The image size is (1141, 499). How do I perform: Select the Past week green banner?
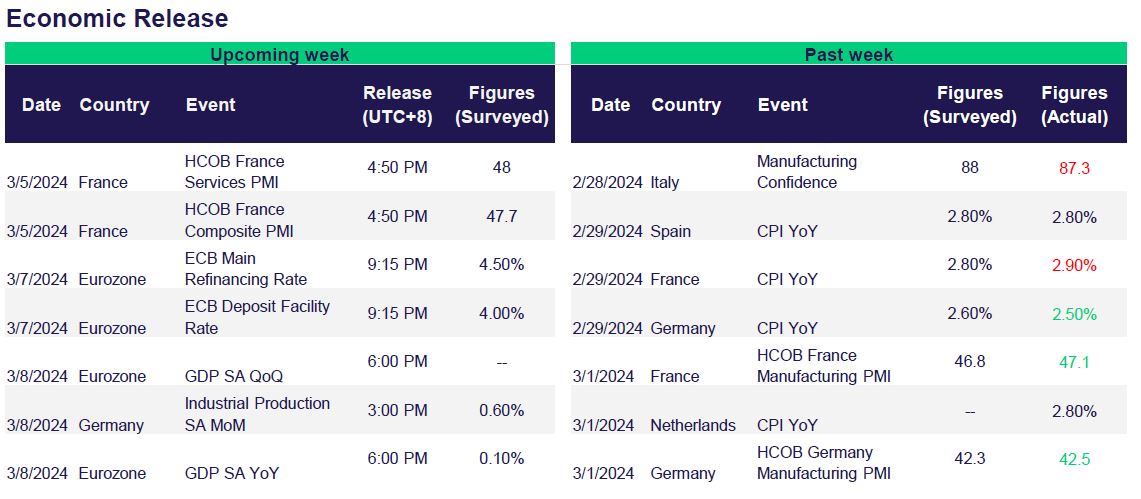[x=848, y=54]
